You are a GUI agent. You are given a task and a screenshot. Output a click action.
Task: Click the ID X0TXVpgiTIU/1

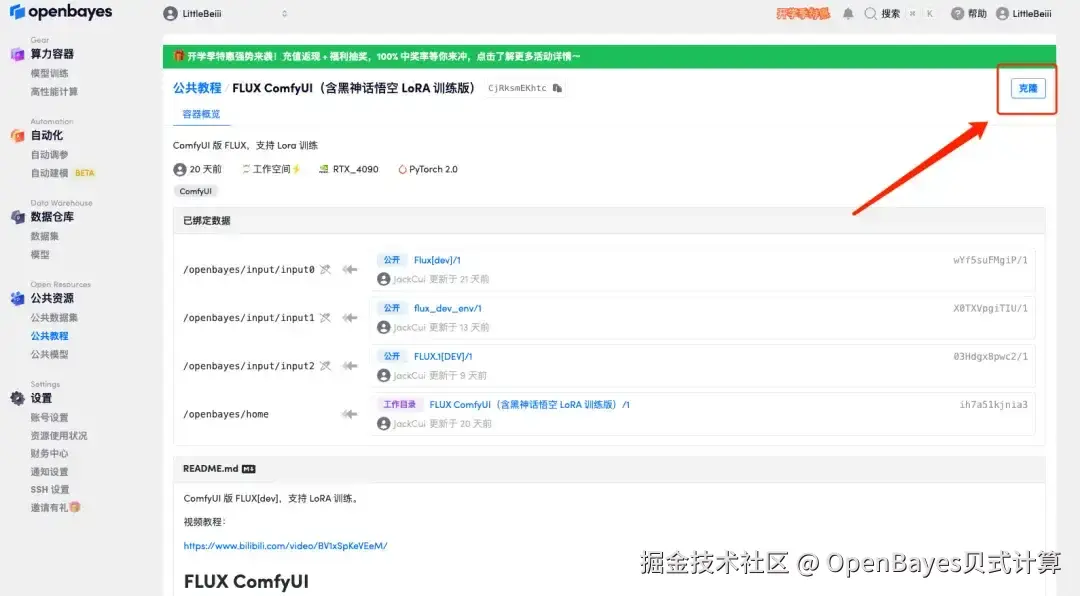[990, 309]
